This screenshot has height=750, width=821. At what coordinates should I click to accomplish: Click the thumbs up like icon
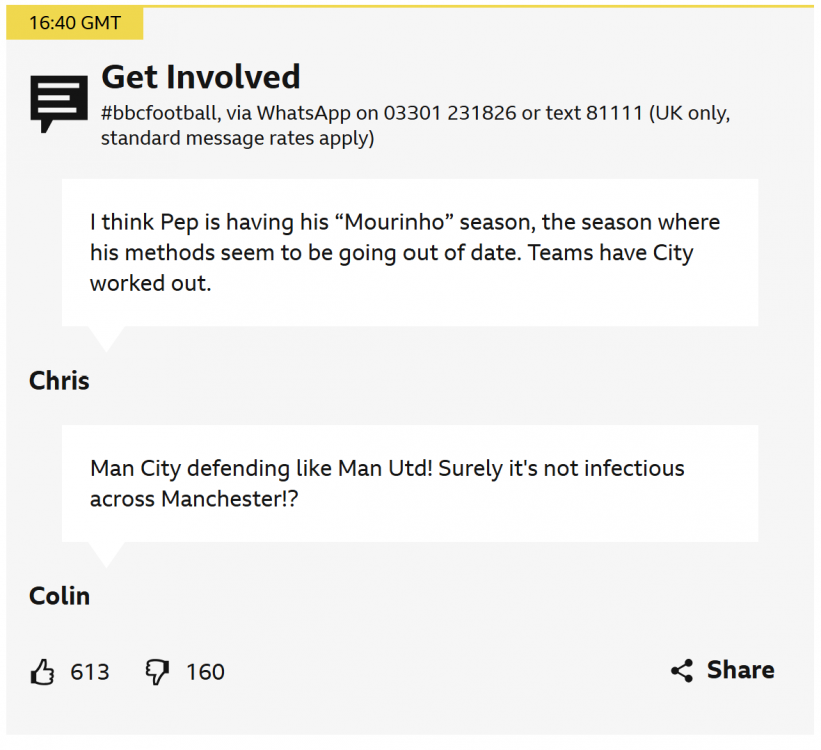pyautogui.click(x=42, y=672)
